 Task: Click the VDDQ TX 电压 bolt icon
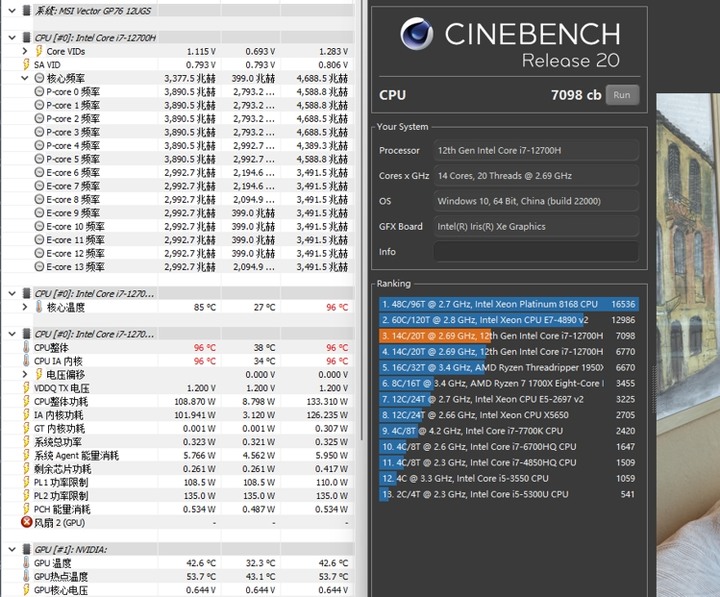(26, 388)
